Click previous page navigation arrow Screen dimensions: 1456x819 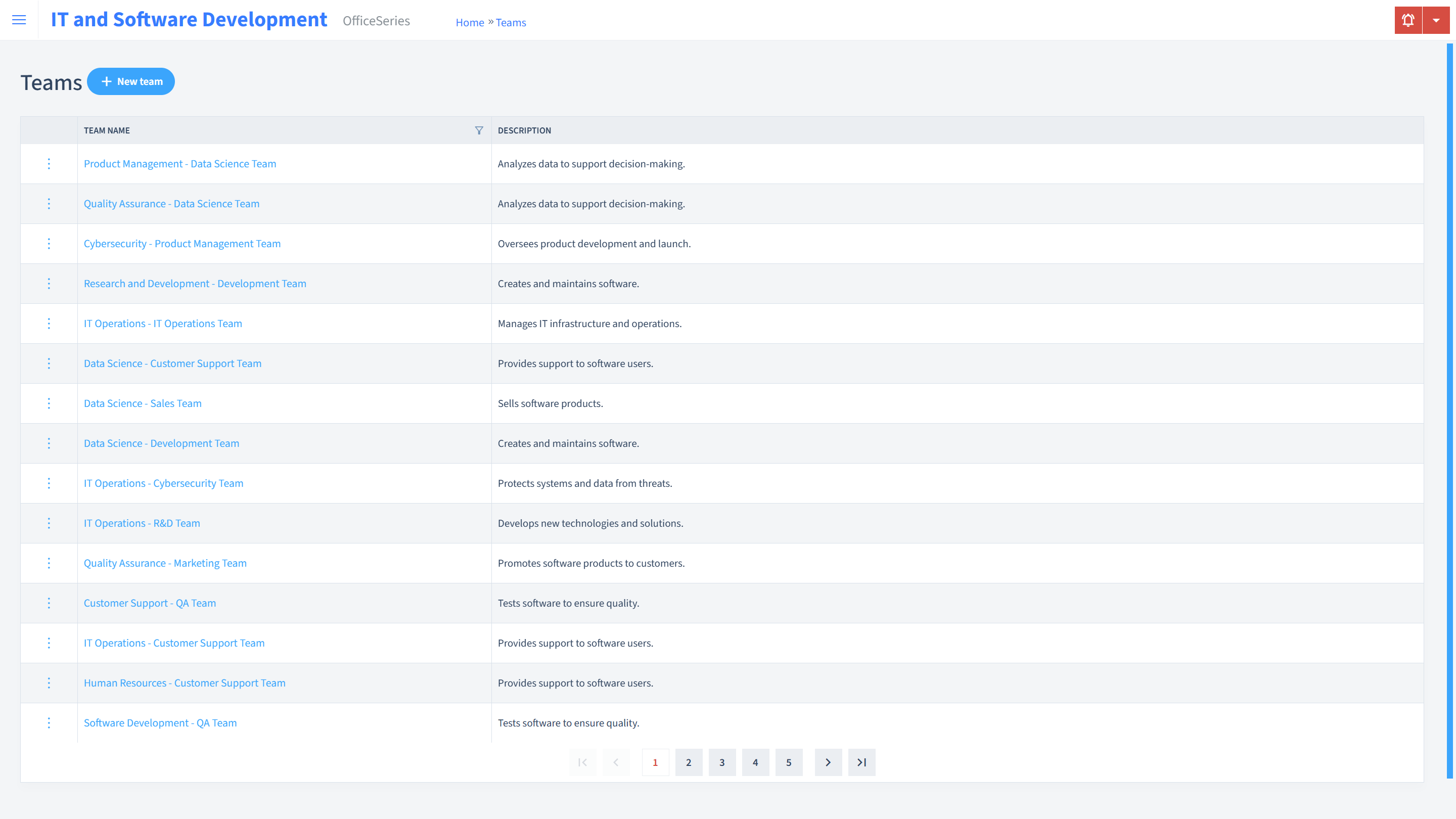pos(618,762)
